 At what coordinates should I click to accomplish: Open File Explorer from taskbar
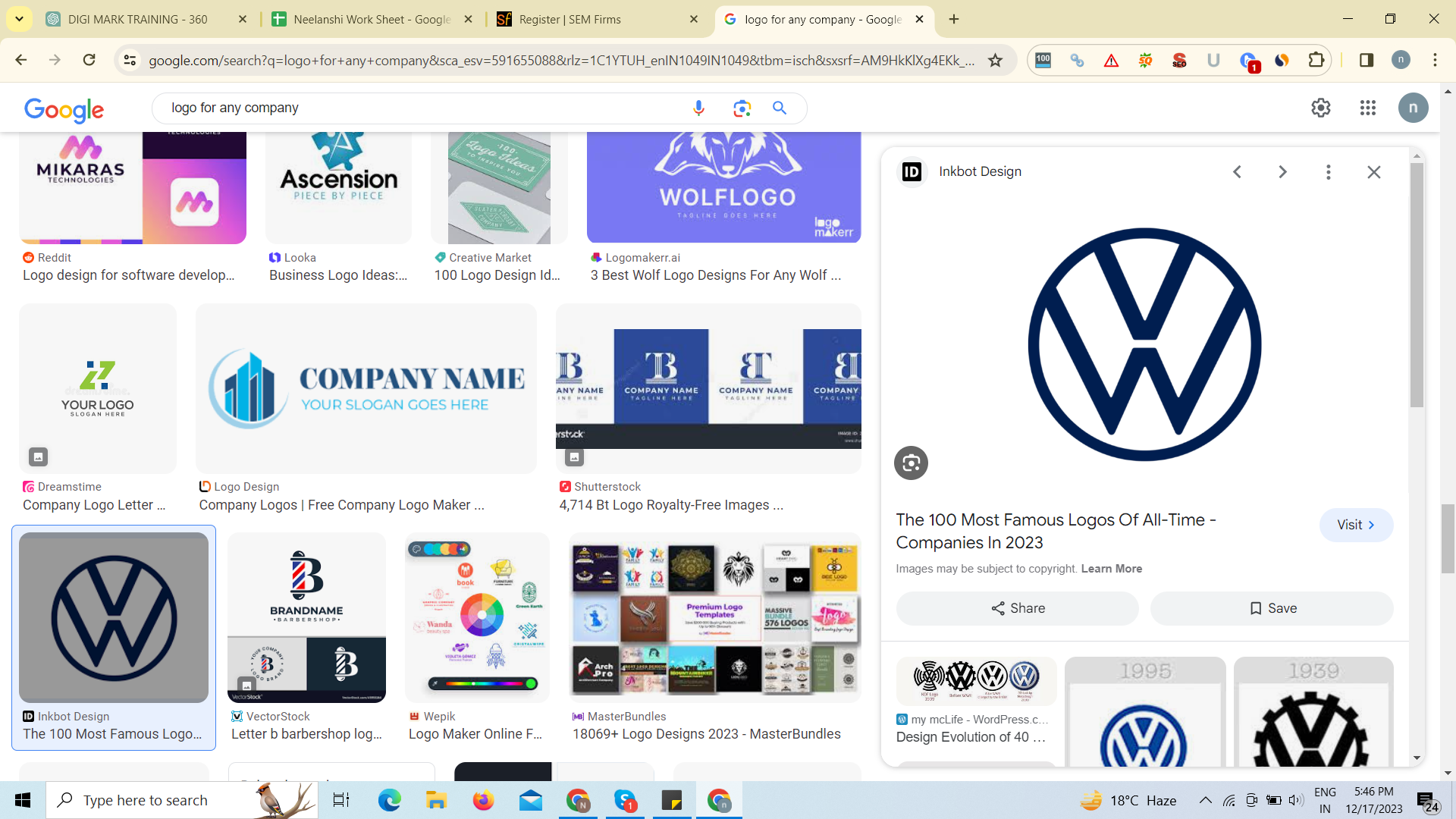coord(436,800)
